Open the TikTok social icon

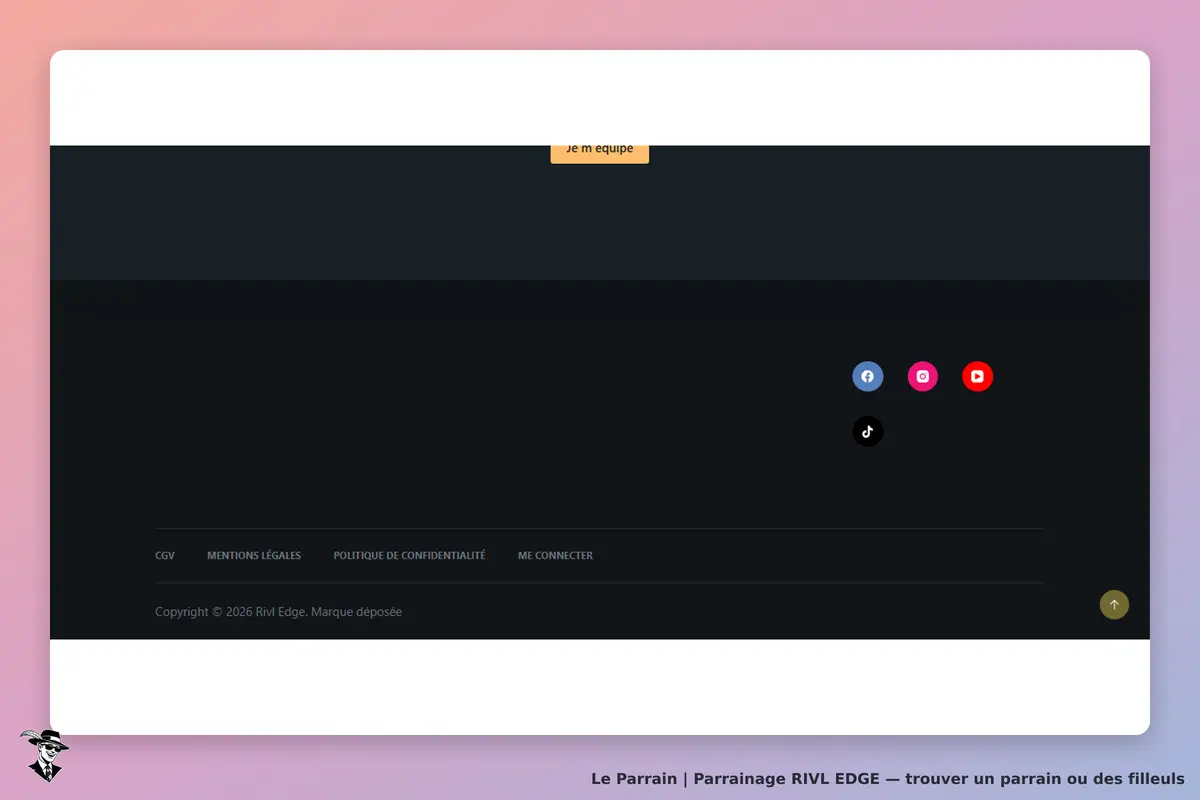point(867,432)
